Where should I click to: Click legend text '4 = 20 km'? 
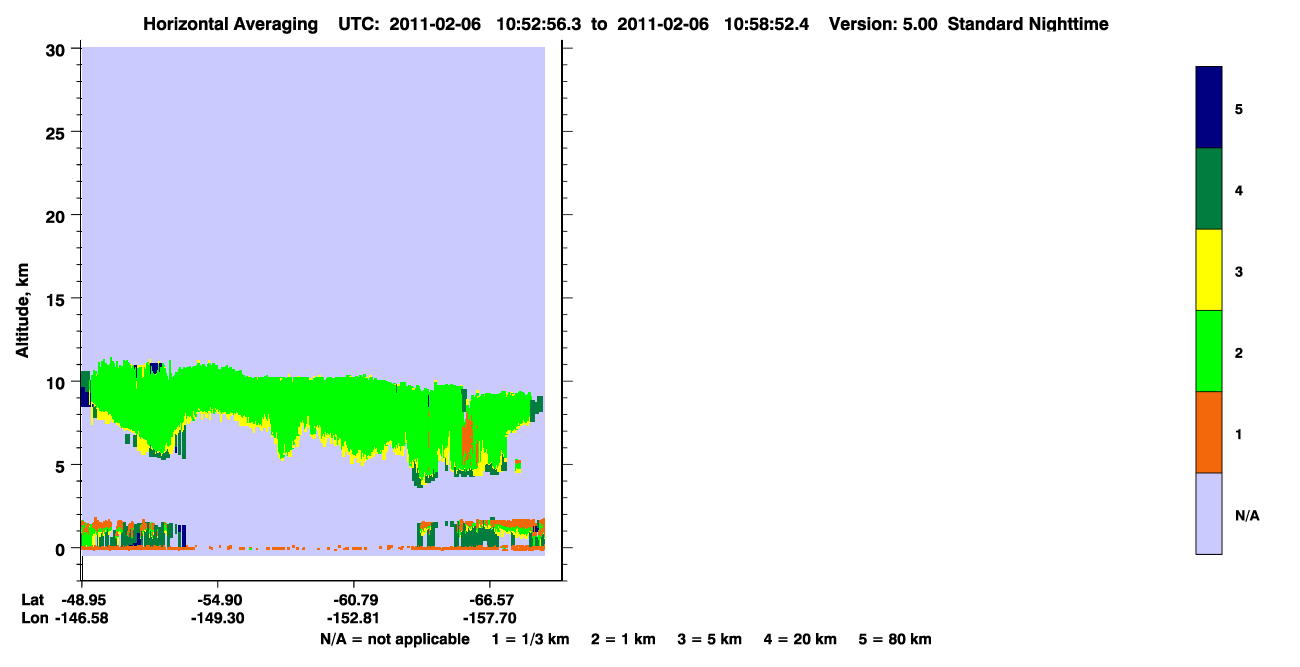[x=801, y=639]
